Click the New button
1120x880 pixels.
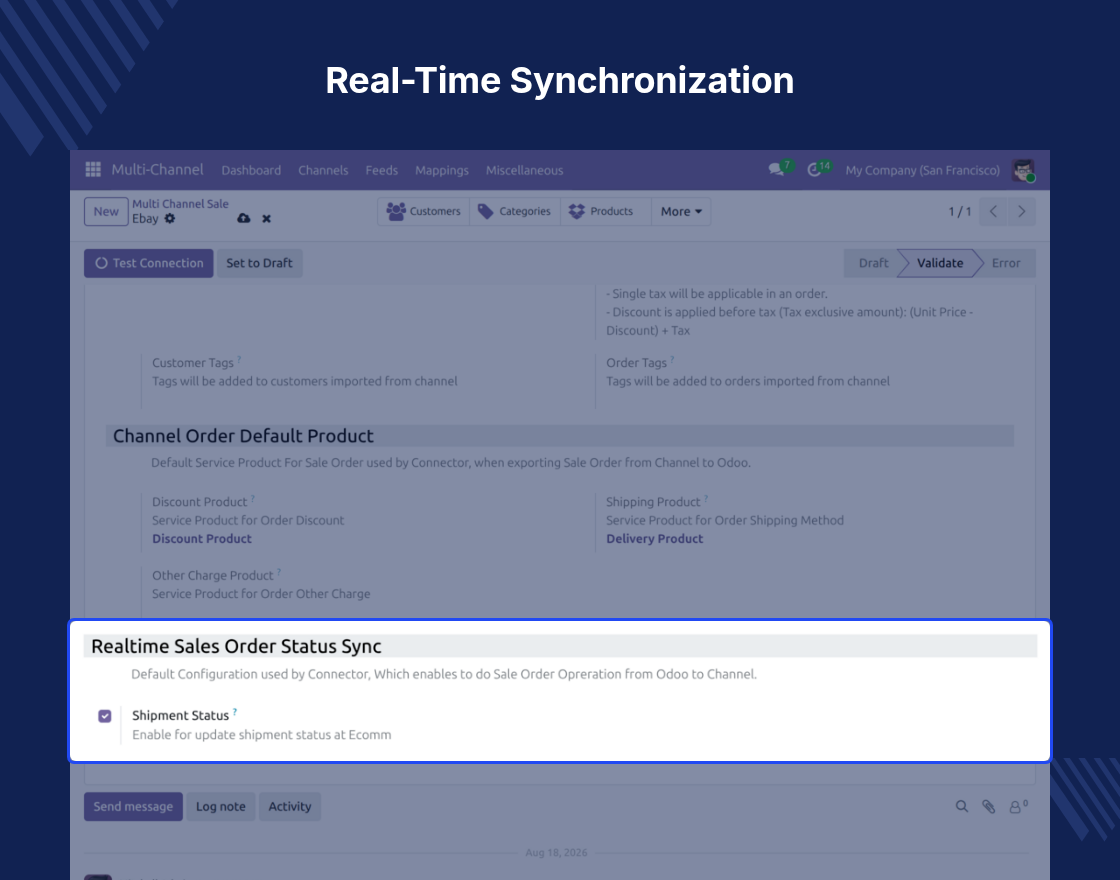106,211
